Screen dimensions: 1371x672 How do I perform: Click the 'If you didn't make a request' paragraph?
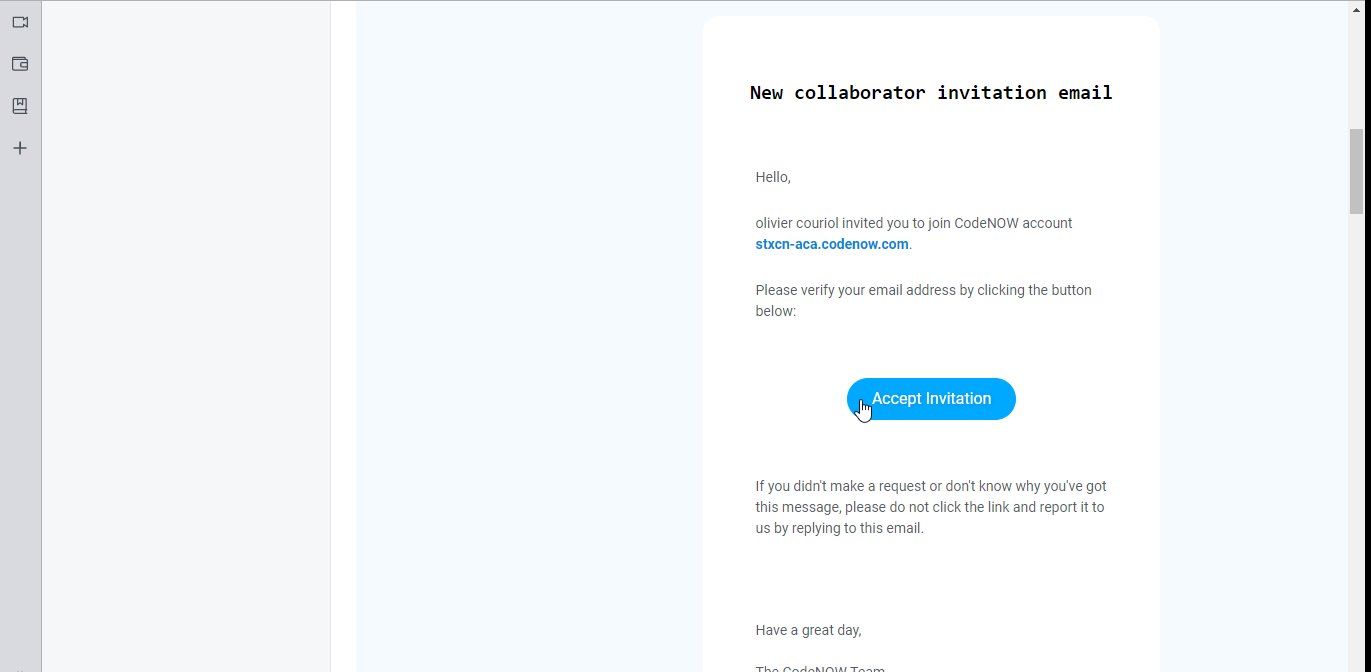tap(931, 507)
